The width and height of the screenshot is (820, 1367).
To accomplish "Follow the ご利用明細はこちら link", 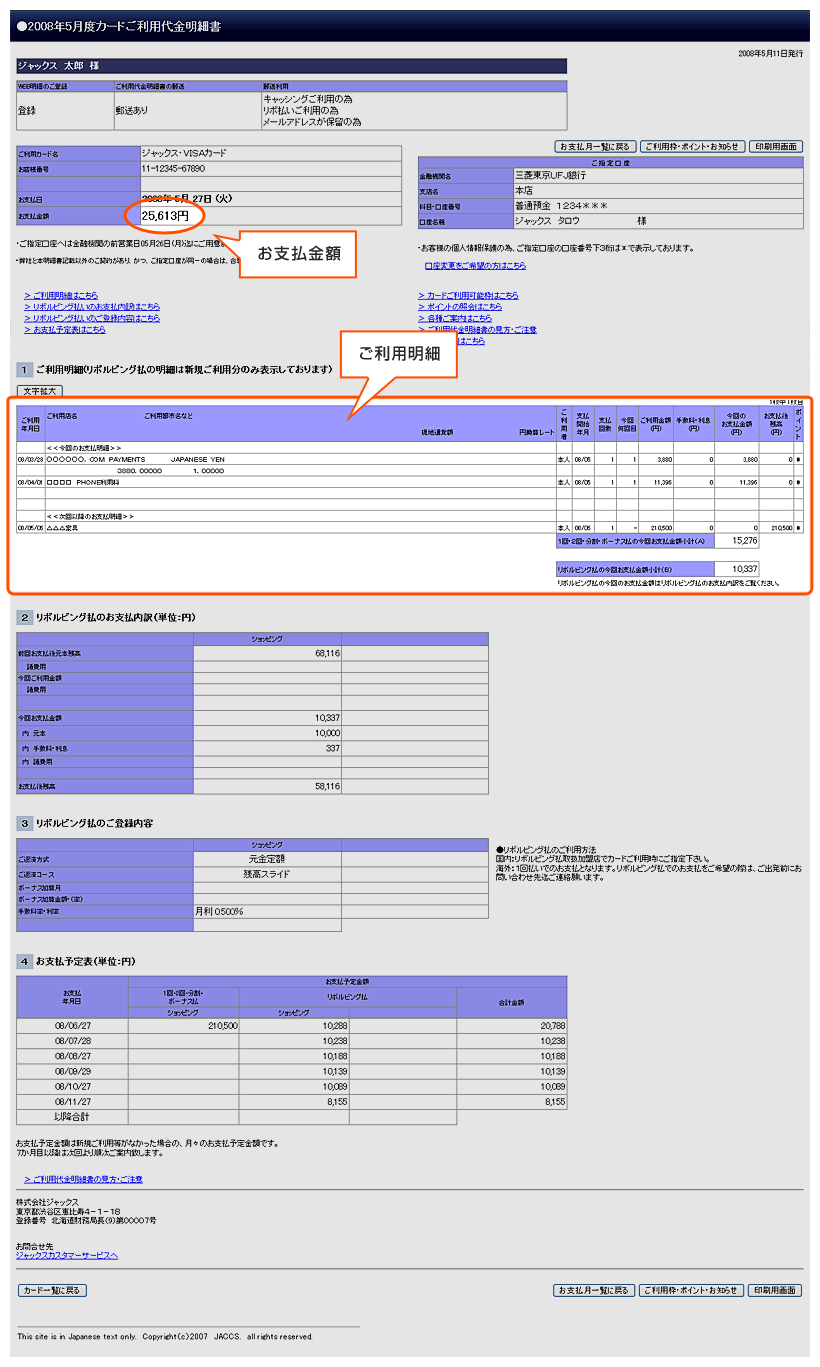I will coord(61,296).
